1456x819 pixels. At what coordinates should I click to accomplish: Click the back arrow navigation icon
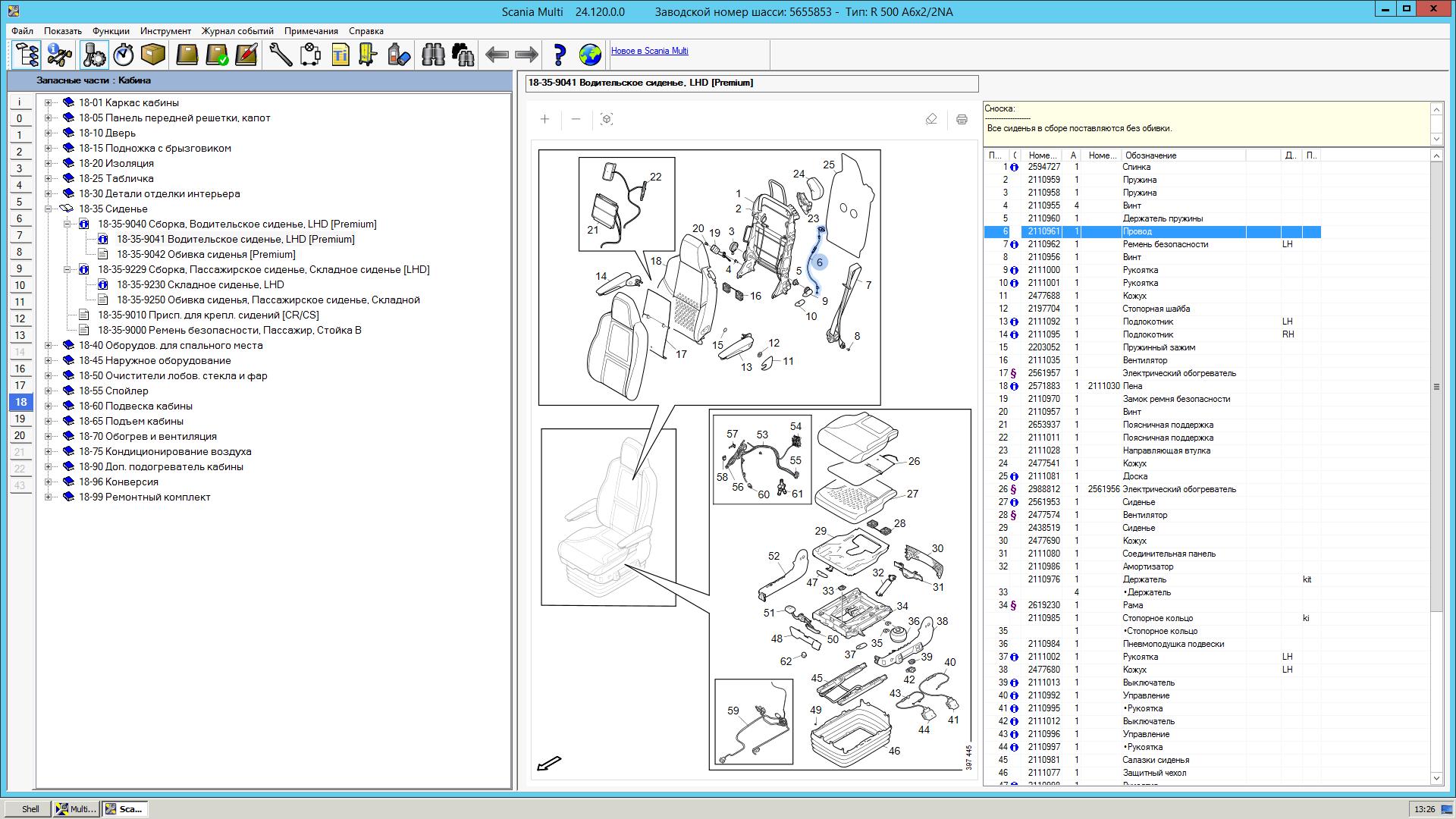pos(497,55)
